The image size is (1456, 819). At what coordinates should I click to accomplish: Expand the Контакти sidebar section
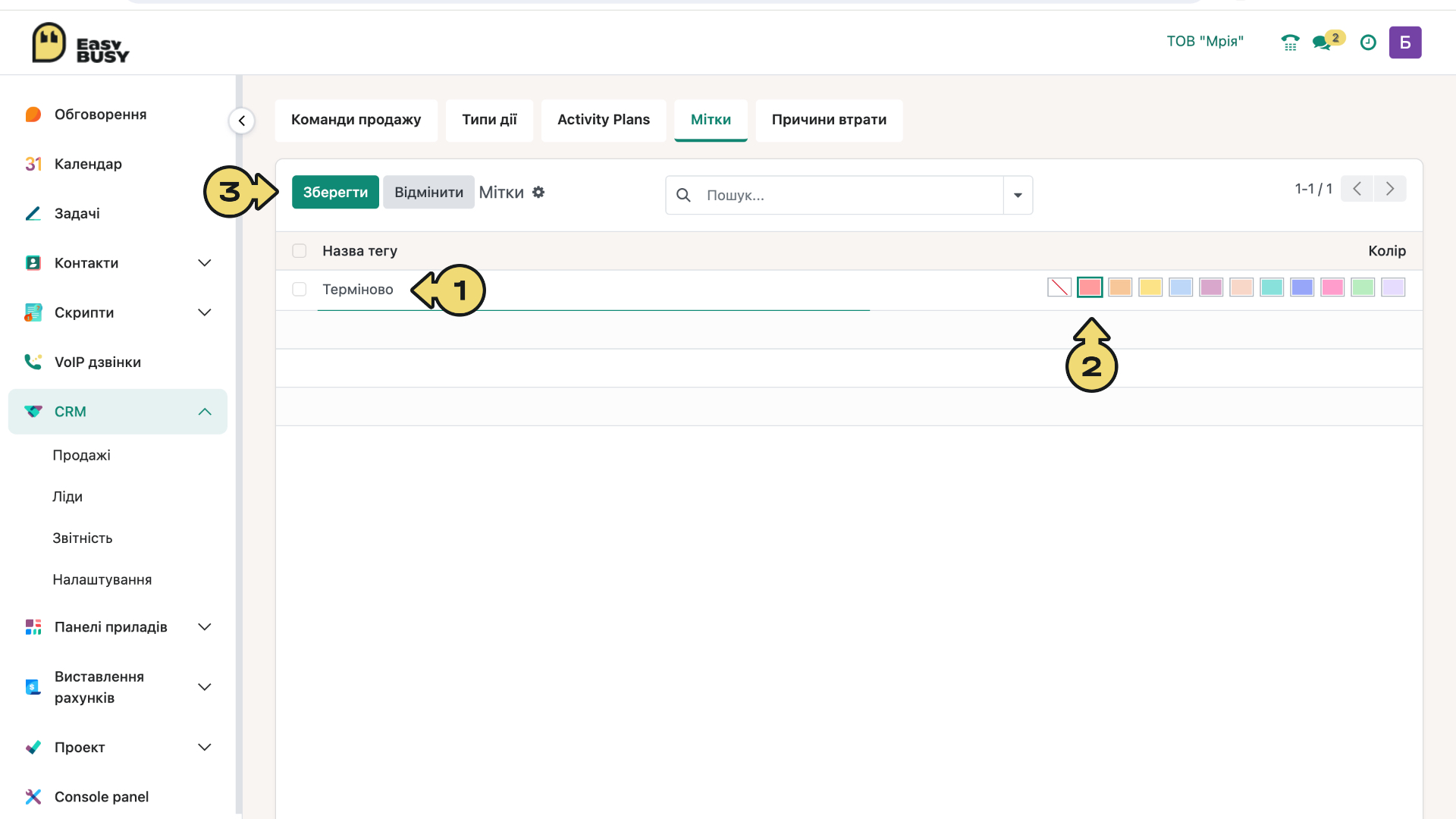tap(204, 263)
